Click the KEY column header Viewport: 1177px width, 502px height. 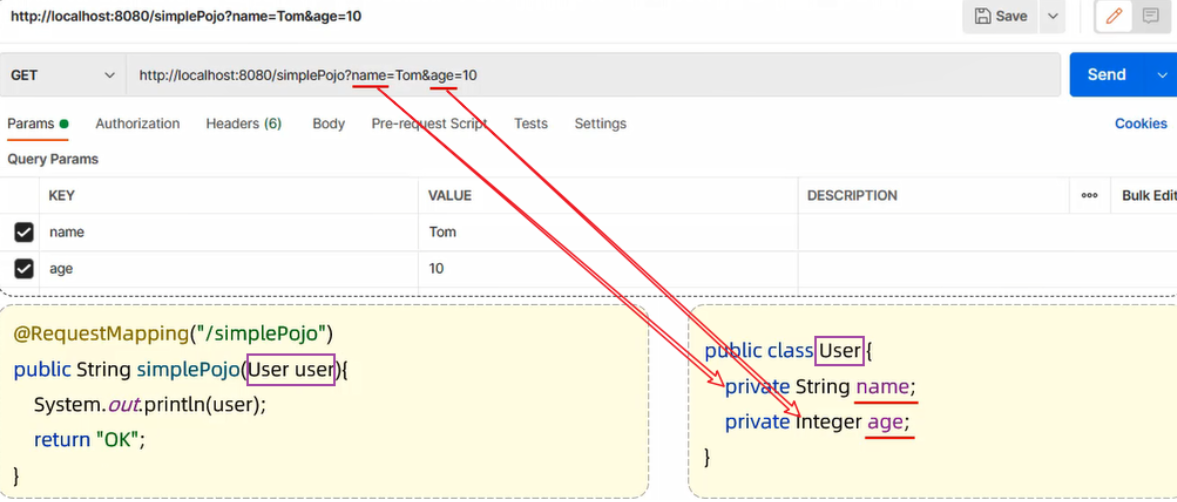(62, 196)
